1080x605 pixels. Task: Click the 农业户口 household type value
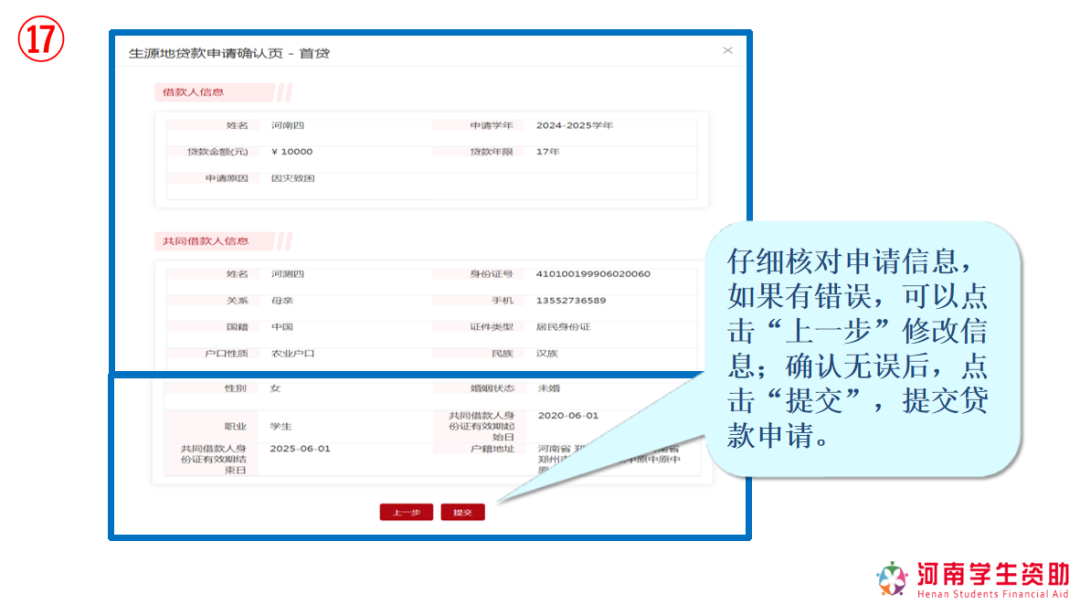293,353
